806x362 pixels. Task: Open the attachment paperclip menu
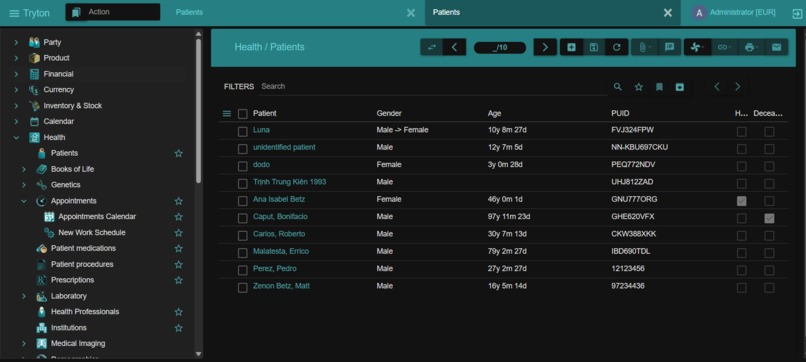[644, 47]
